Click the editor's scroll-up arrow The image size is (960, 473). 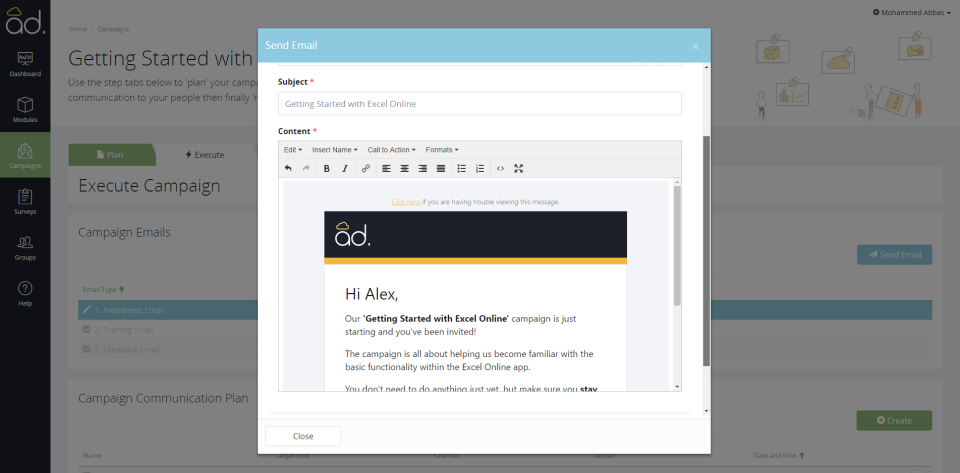coord(677,182)
